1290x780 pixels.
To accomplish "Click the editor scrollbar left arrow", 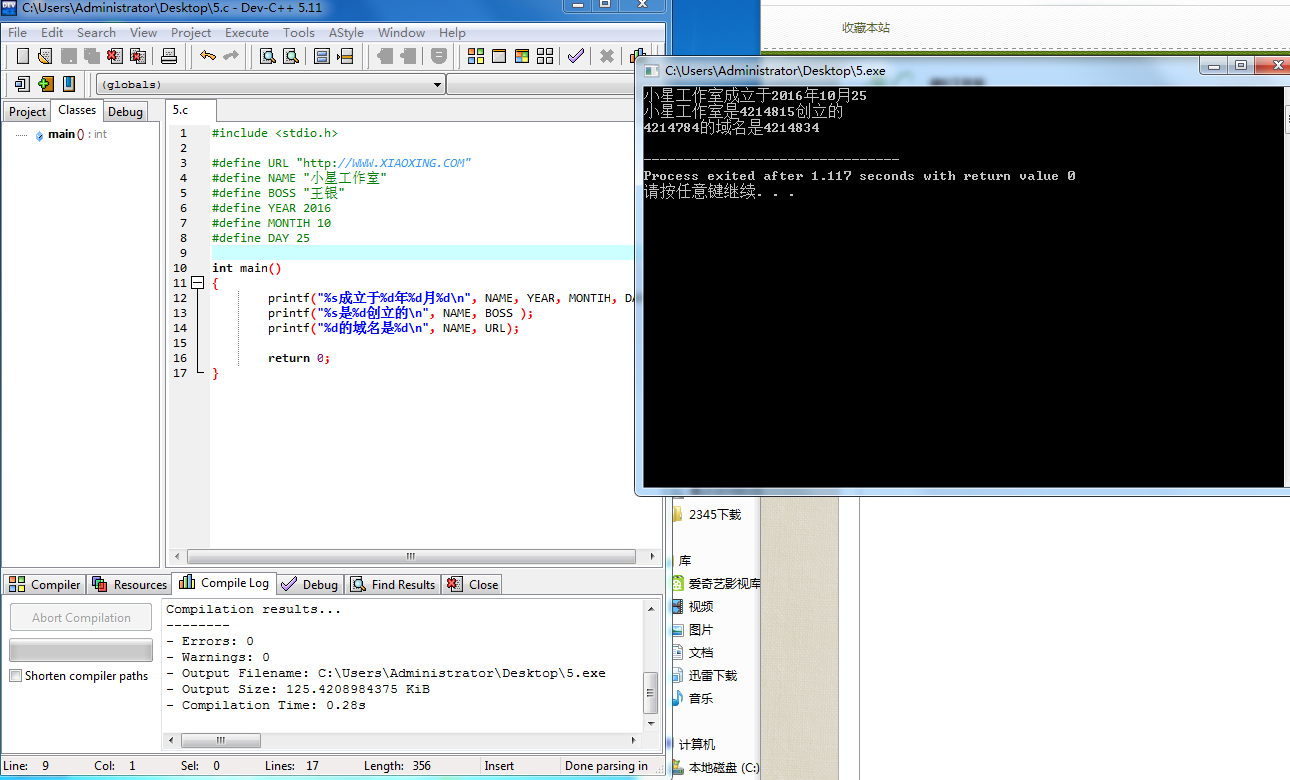I will coord(178,557).
